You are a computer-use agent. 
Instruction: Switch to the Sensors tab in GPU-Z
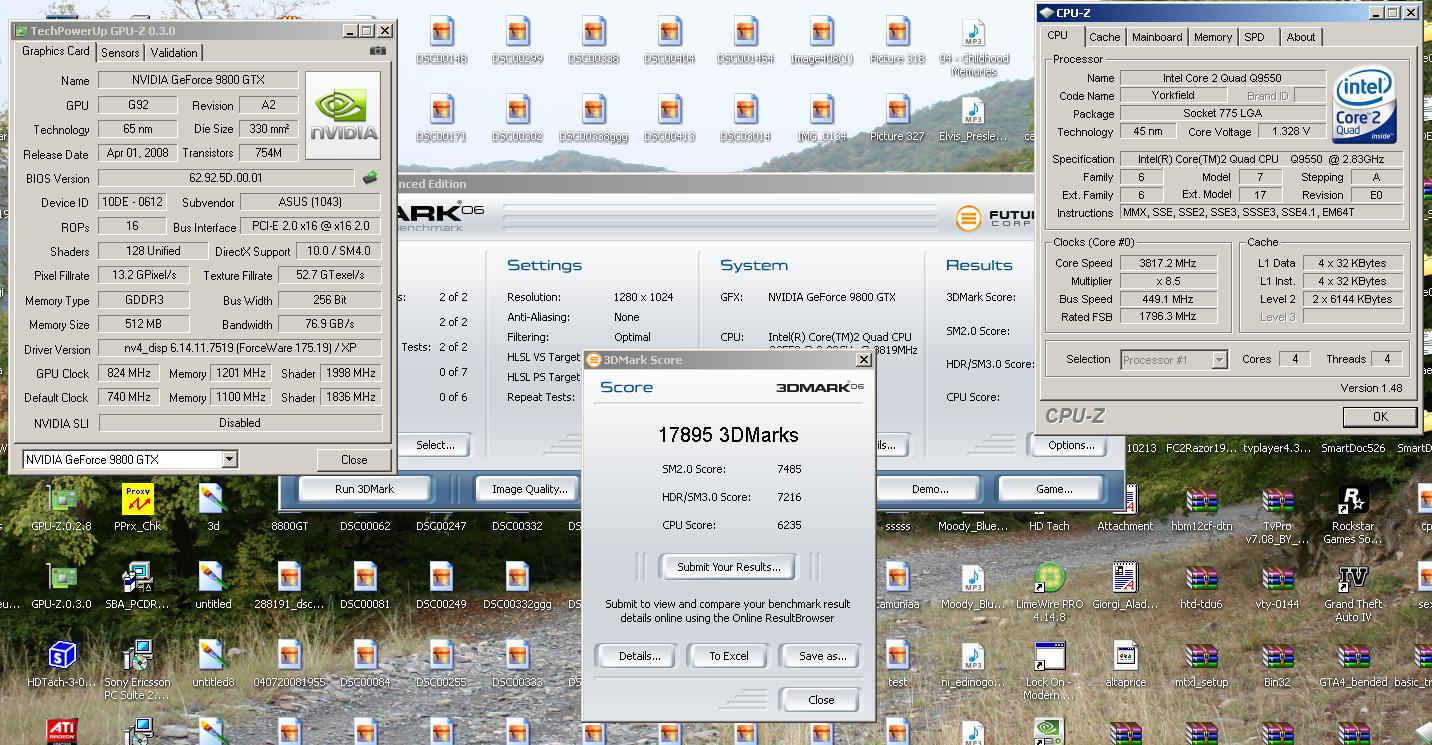click(x=120, y=53)
